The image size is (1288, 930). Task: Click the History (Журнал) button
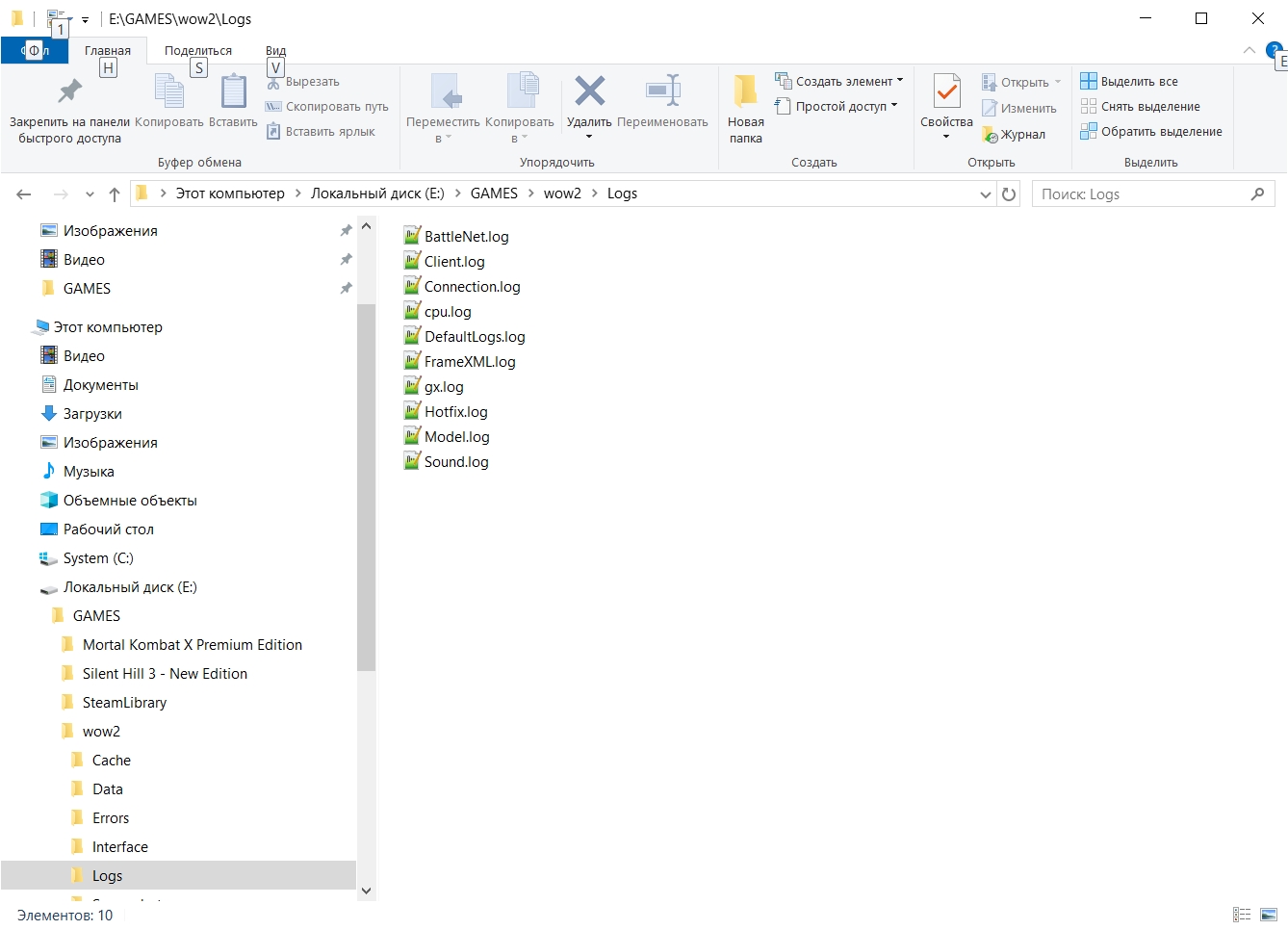click(1014, 135)
